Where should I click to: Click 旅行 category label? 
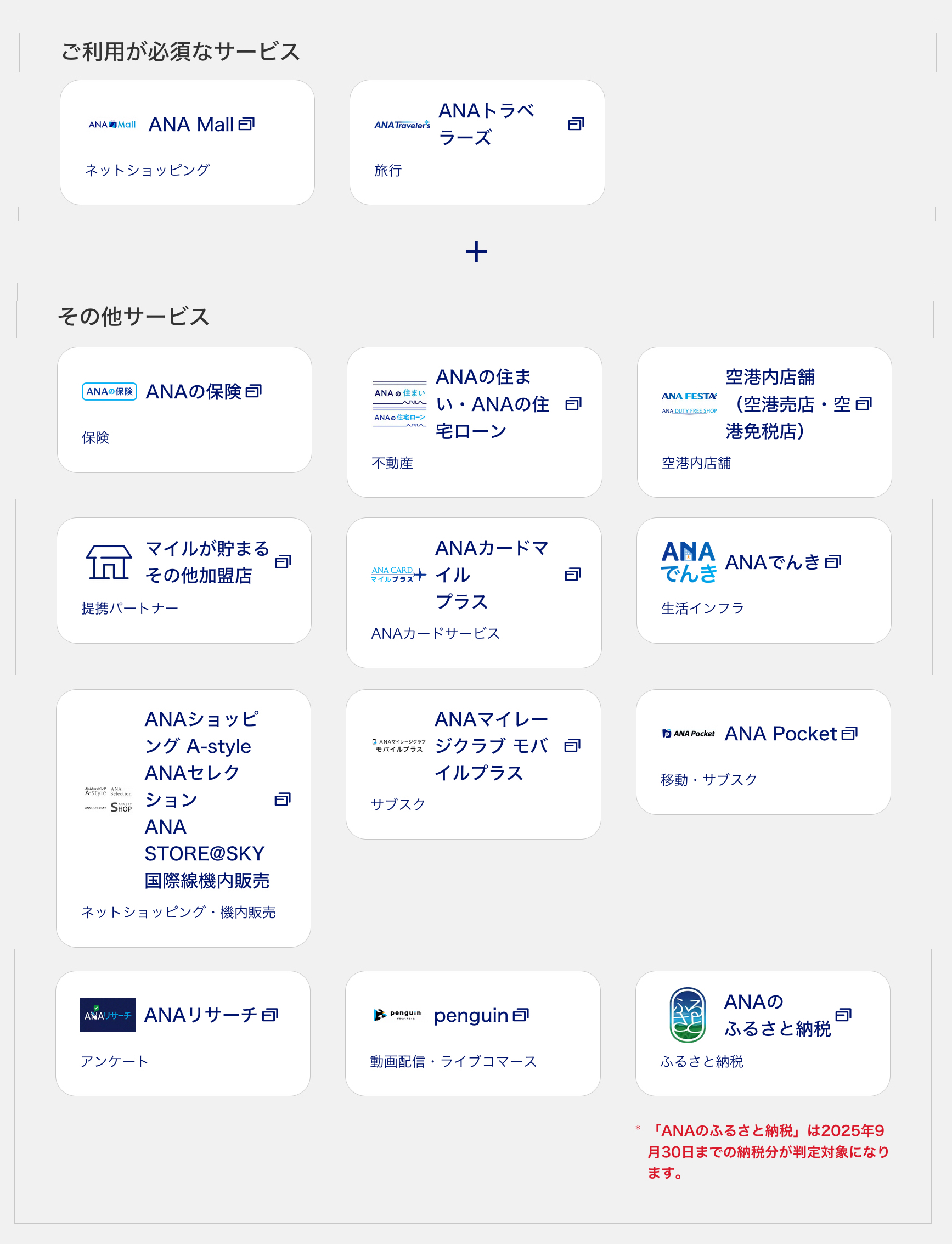(x=388, y=170)
